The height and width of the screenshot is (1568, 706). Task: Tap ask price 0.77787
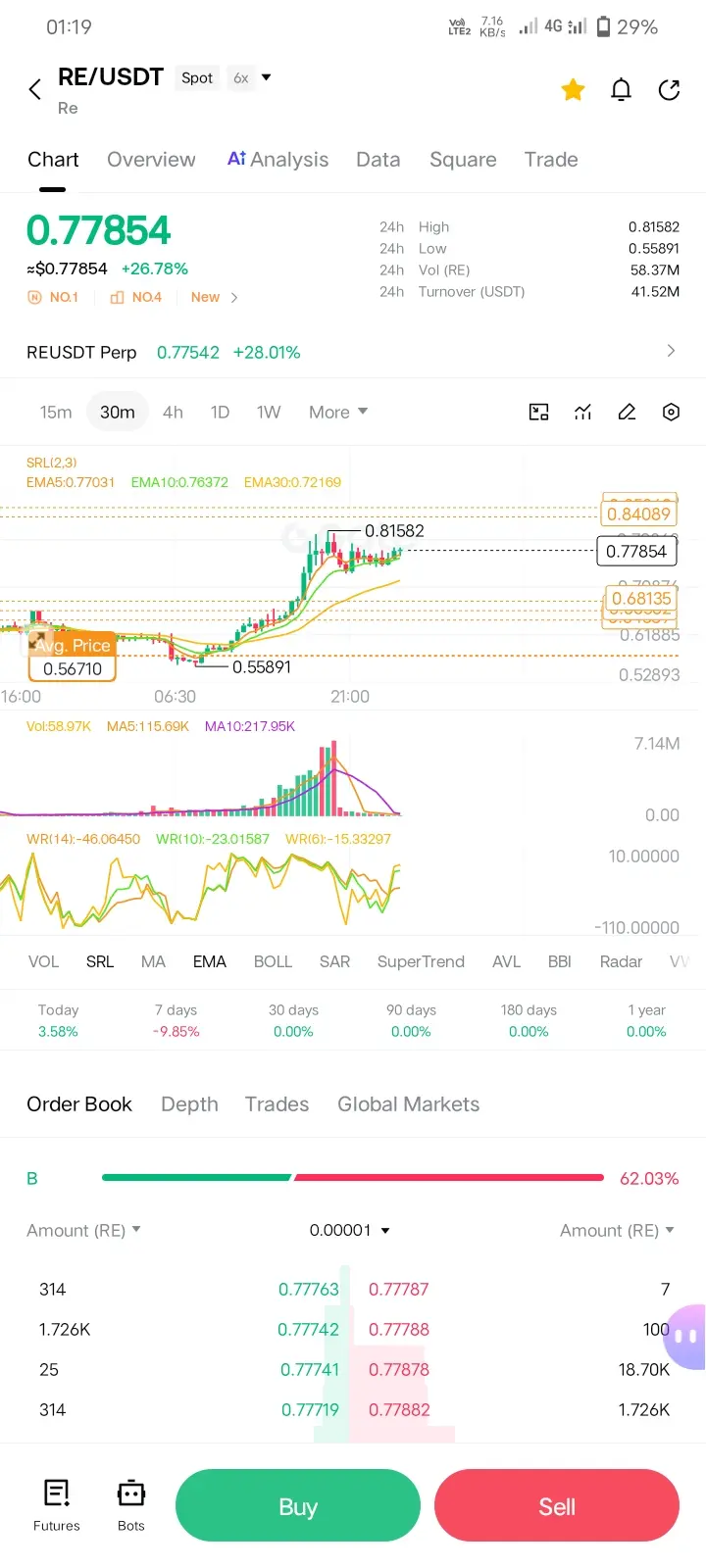398,1290
